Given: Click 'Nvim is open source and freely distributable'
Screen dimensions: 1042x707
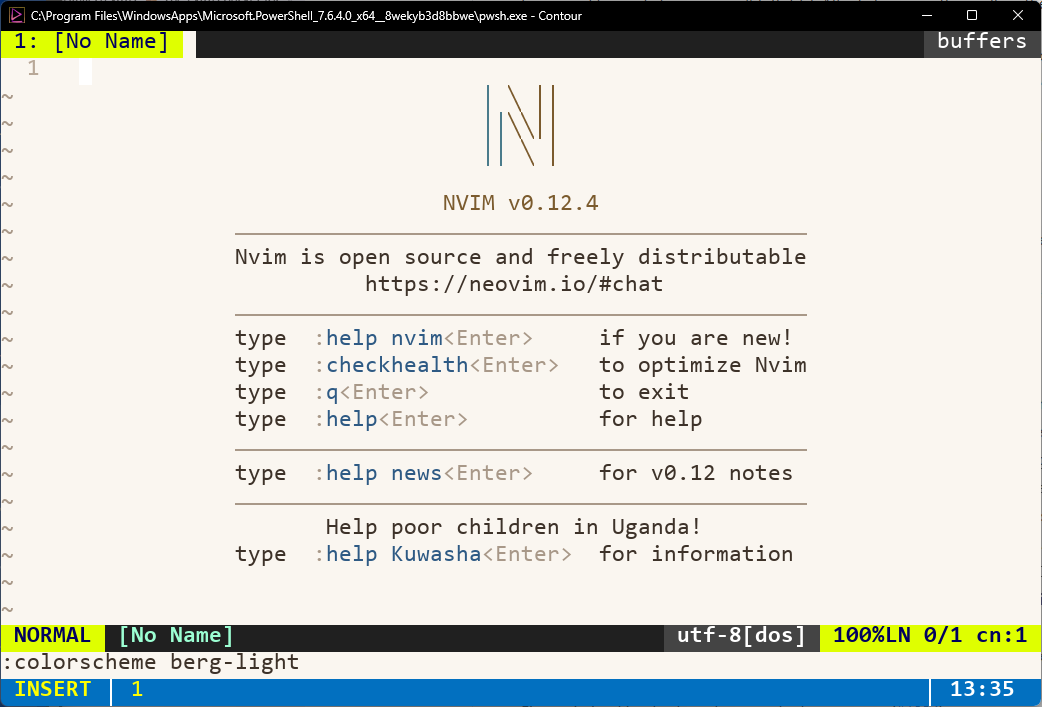Looking at the screenshot, I should click(520, 257).
